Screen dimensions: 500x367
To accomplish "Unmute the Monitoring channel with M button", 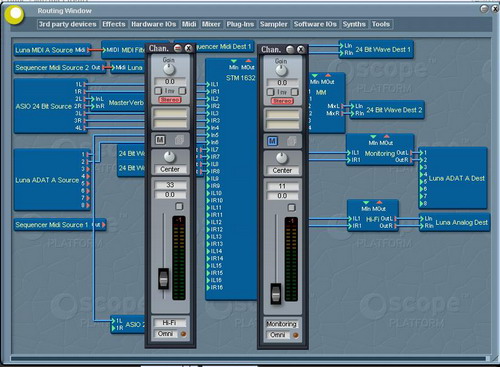I will tap(272, 141).
